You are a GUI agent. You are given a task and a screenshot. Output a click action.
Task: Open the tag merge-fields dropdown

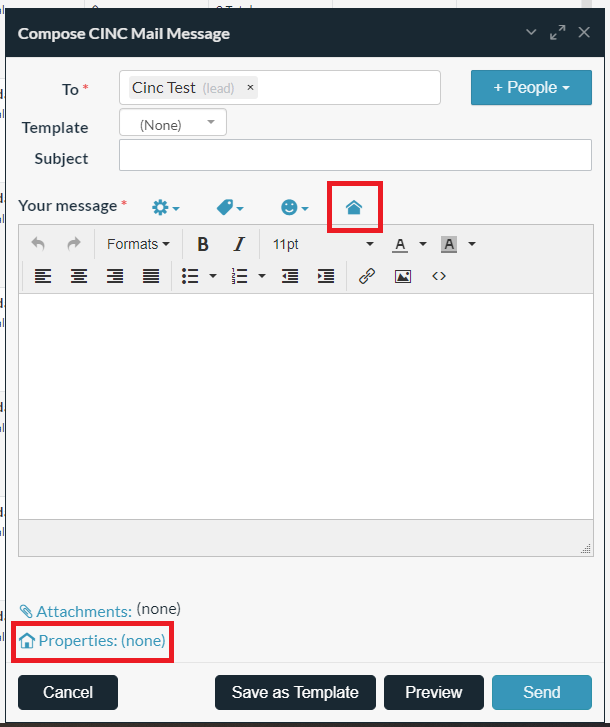coord(230,207)
